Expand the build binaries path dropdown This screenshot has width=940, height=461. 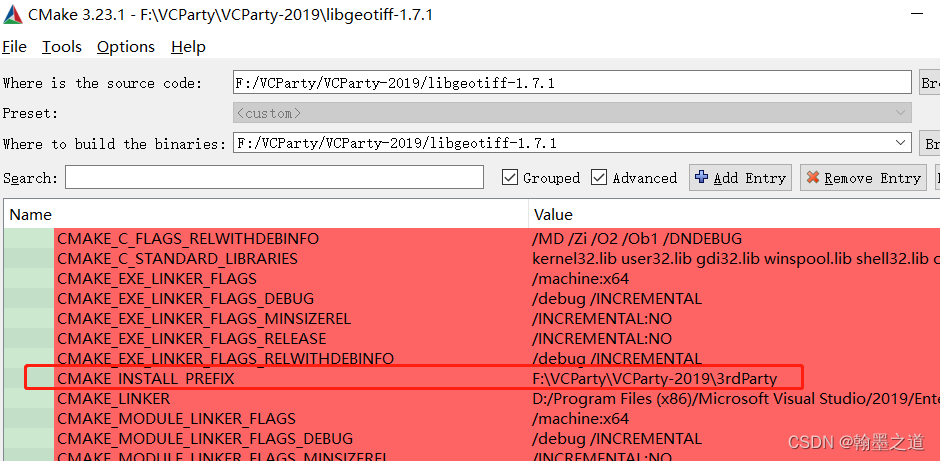(x=900, y=143)
